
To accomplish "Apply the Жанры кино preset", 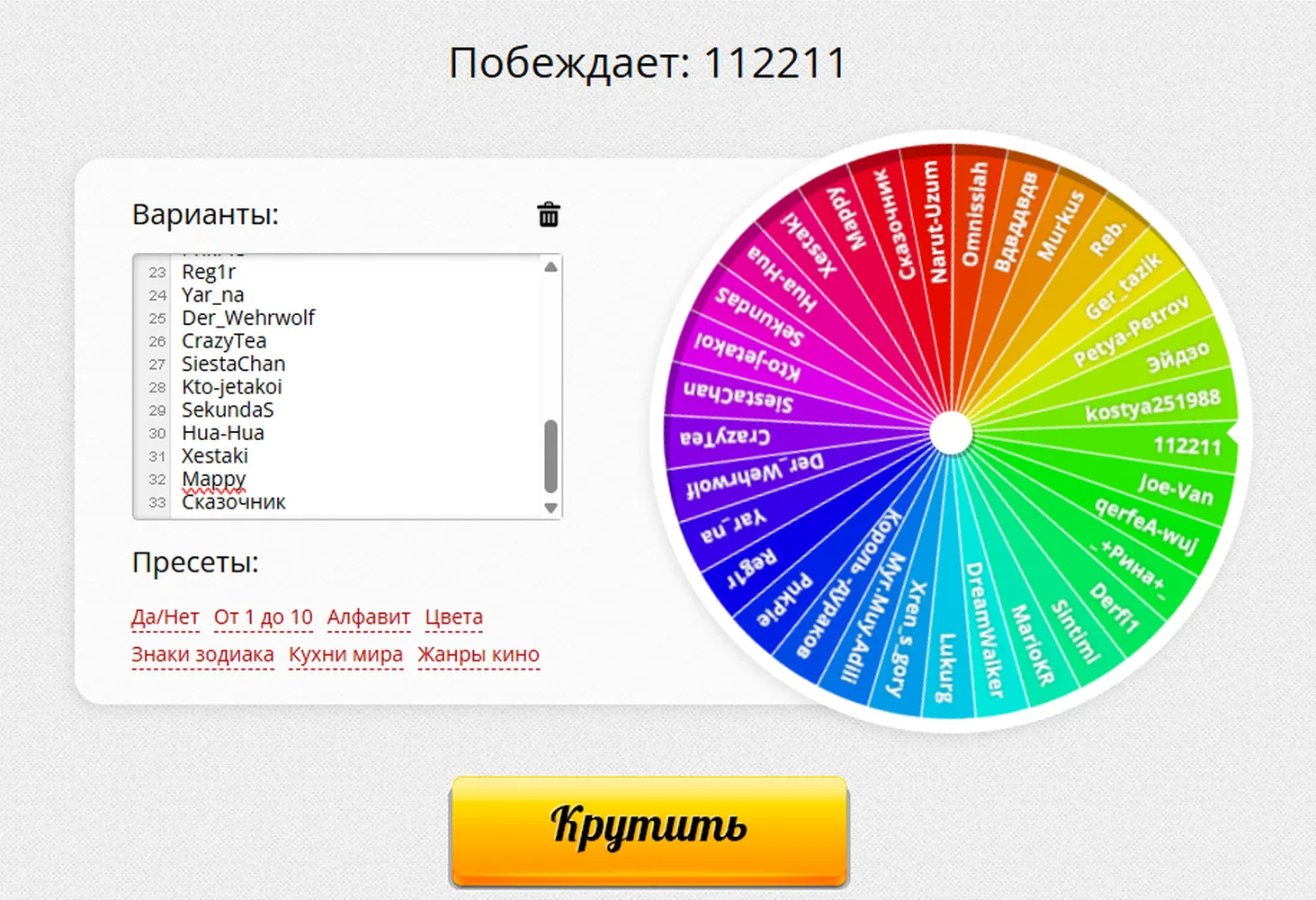I will click(478, 655).
